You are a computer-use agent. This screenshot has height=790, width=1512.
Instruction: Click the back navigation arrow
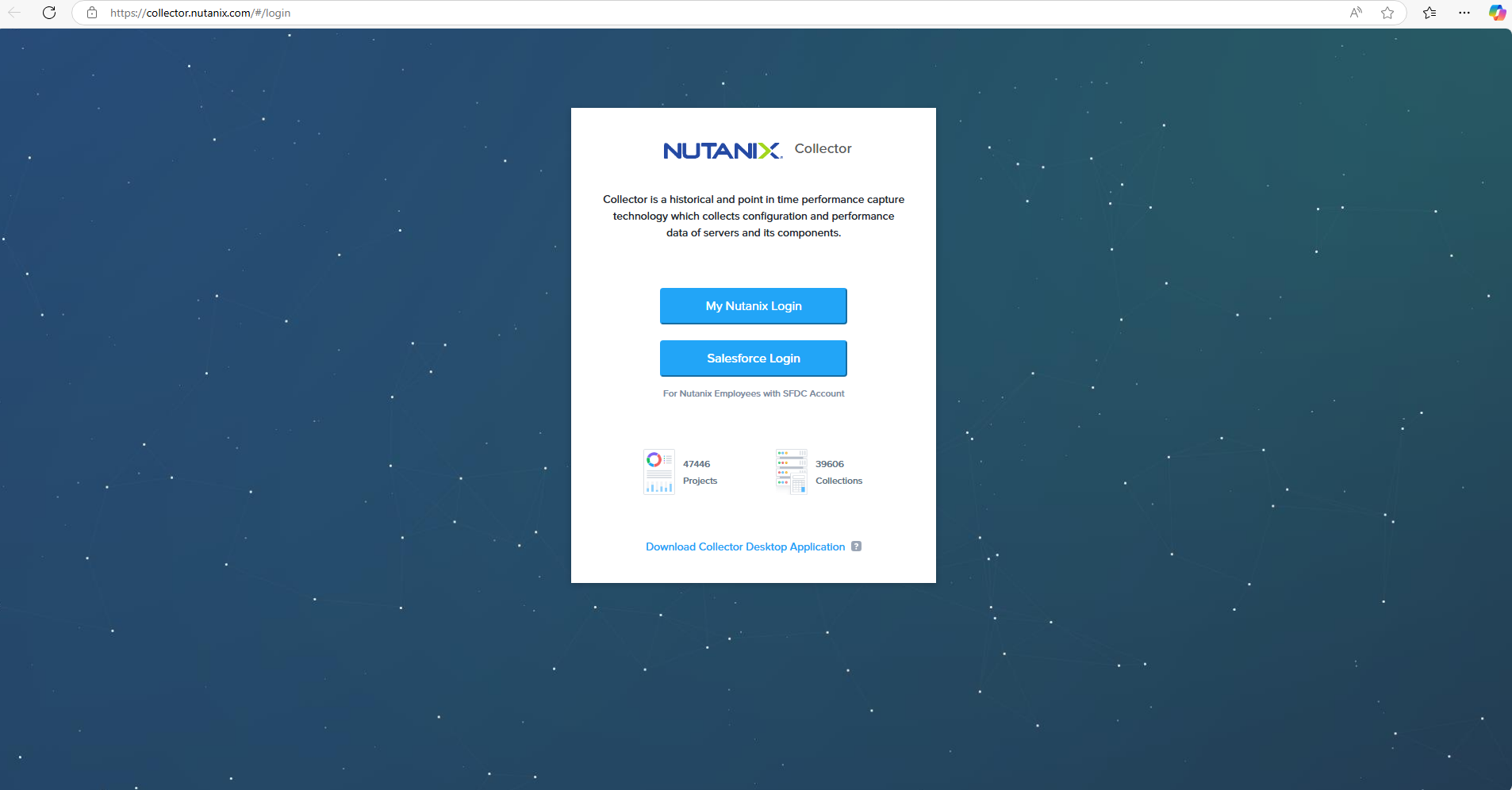[x=16, y=13]
